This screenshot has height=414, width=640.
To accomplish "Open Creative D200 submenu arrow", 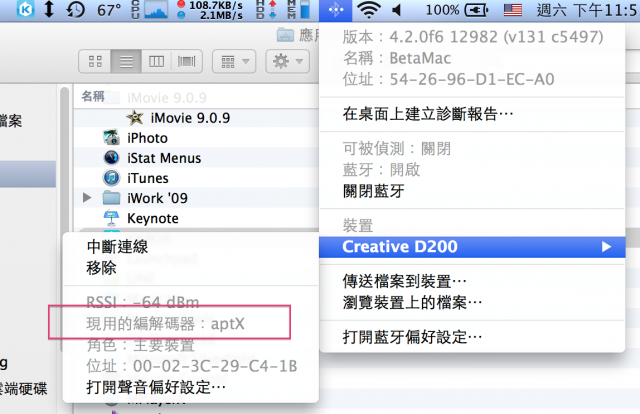I will pos(606,247).
